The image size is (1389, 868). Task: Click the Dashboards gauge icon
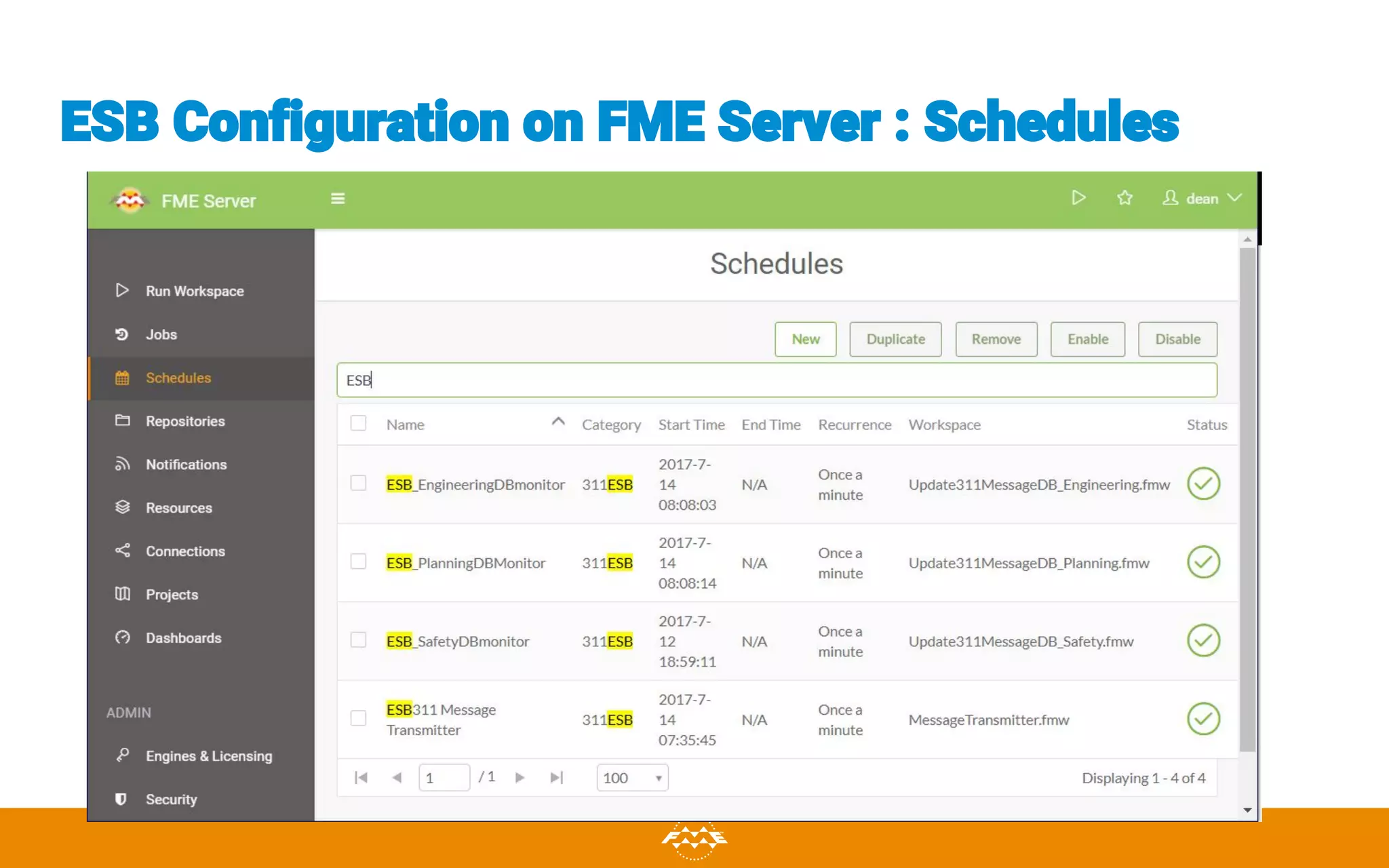click(x=122, y=637)
